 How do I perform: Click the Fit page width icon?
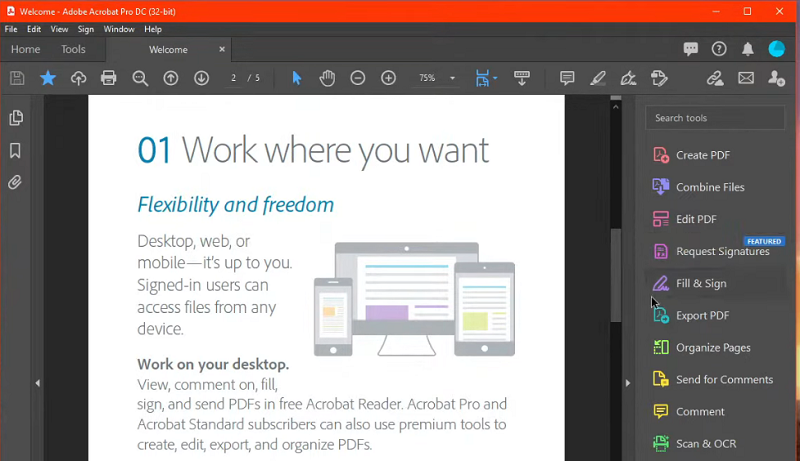[482, 78]
